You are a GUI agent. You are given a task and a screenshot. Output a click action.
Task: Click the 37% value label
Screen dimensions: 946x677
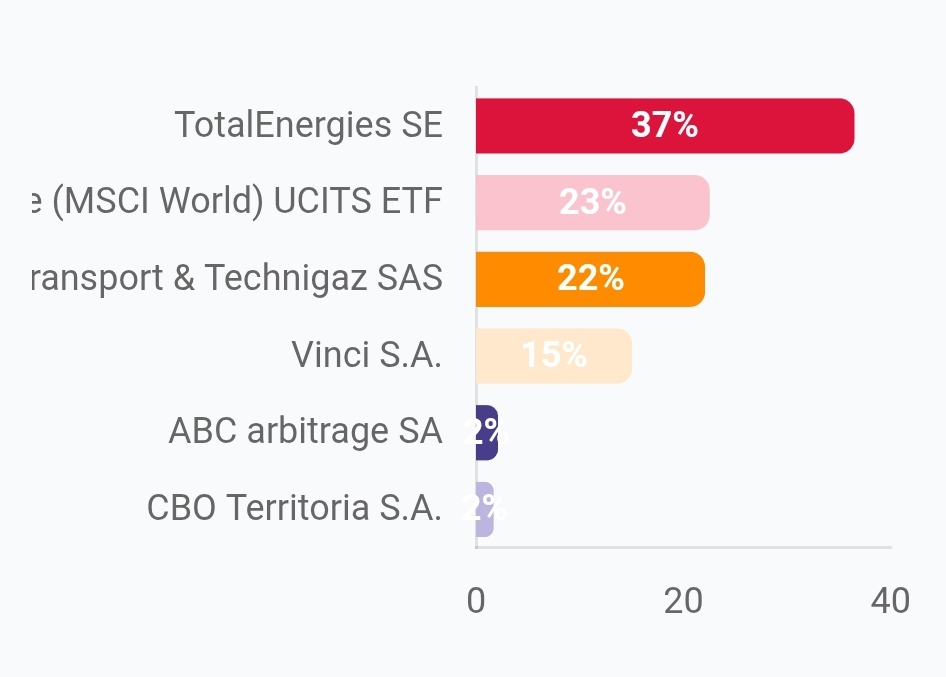(x=664, y=125)
